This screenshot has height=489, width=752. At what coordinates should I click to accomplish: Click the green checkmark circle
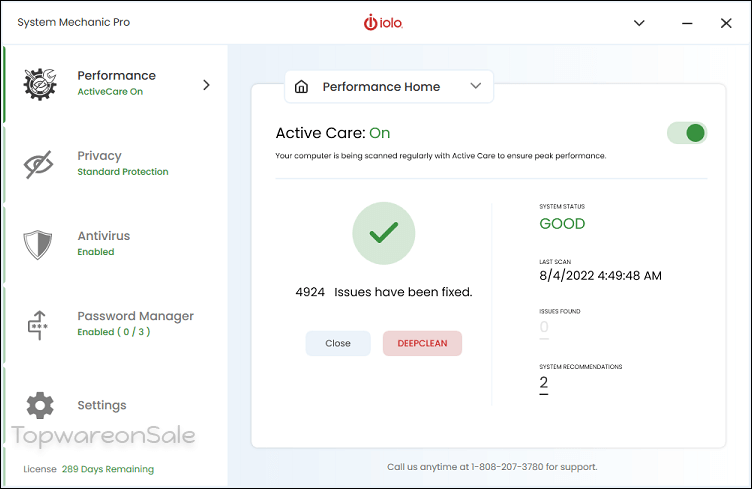(384, 233)
